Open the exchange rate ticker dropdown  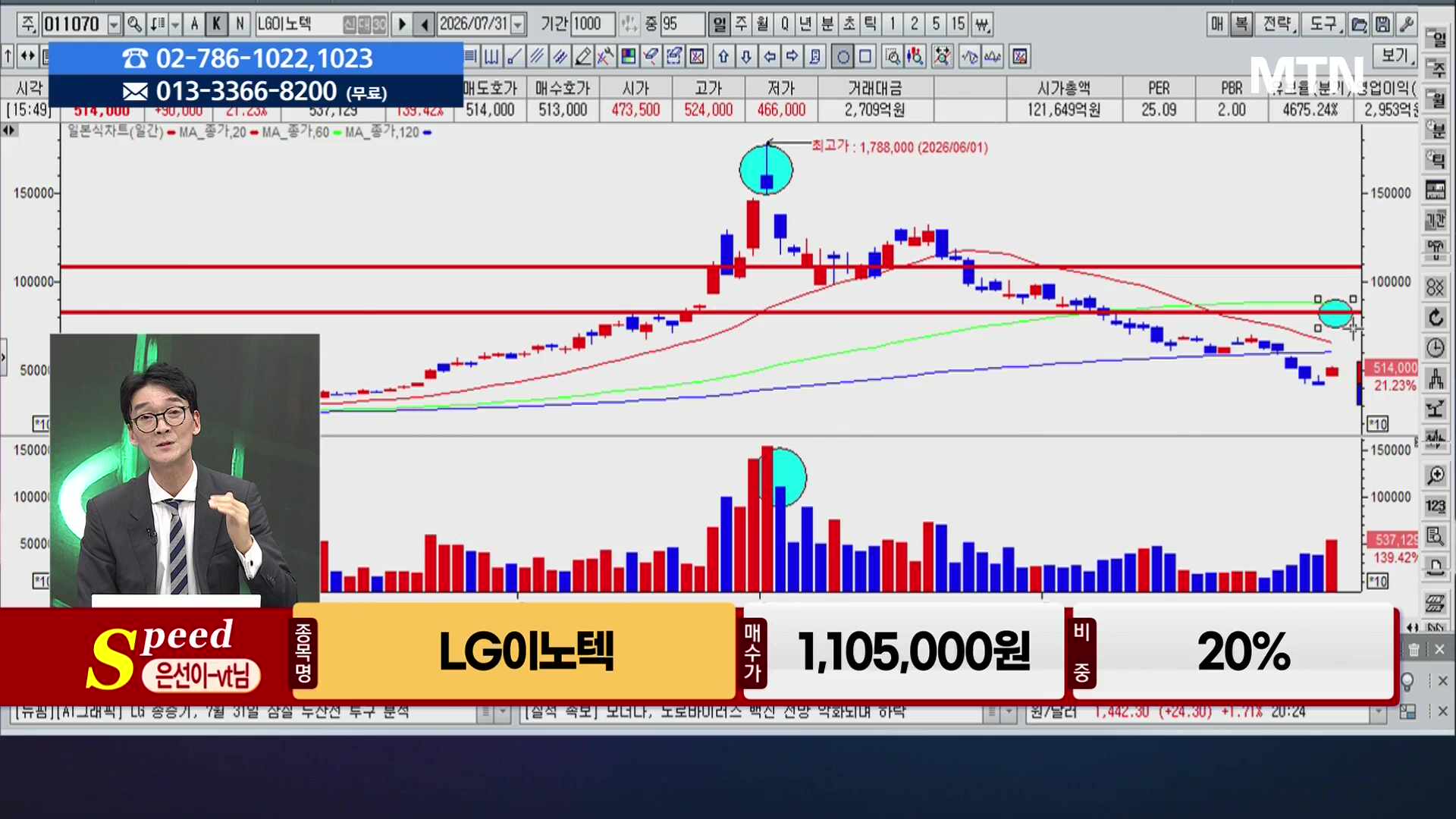pos(1379,713)
